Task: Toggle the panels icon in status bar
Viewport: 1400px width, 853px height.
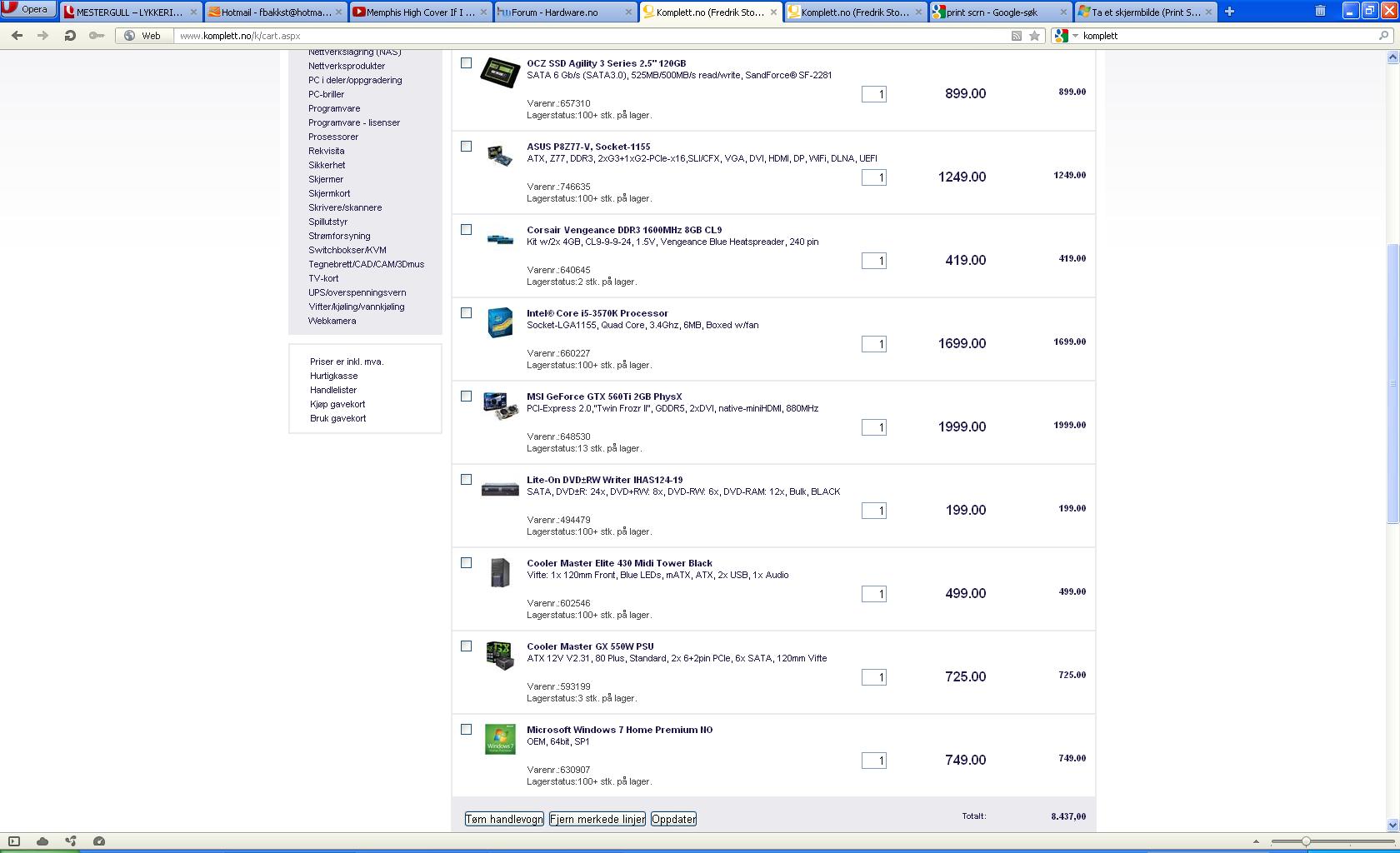Action: coord(14,841)
